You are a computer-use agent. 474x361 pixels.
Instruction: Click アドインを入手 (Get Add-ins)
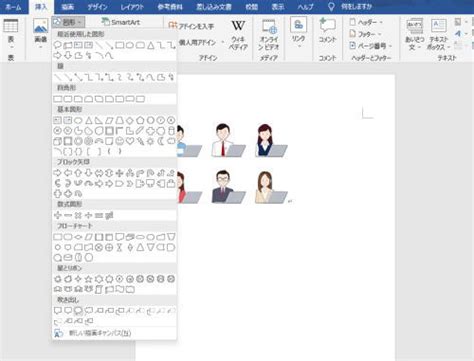click(x=192, y=26)
